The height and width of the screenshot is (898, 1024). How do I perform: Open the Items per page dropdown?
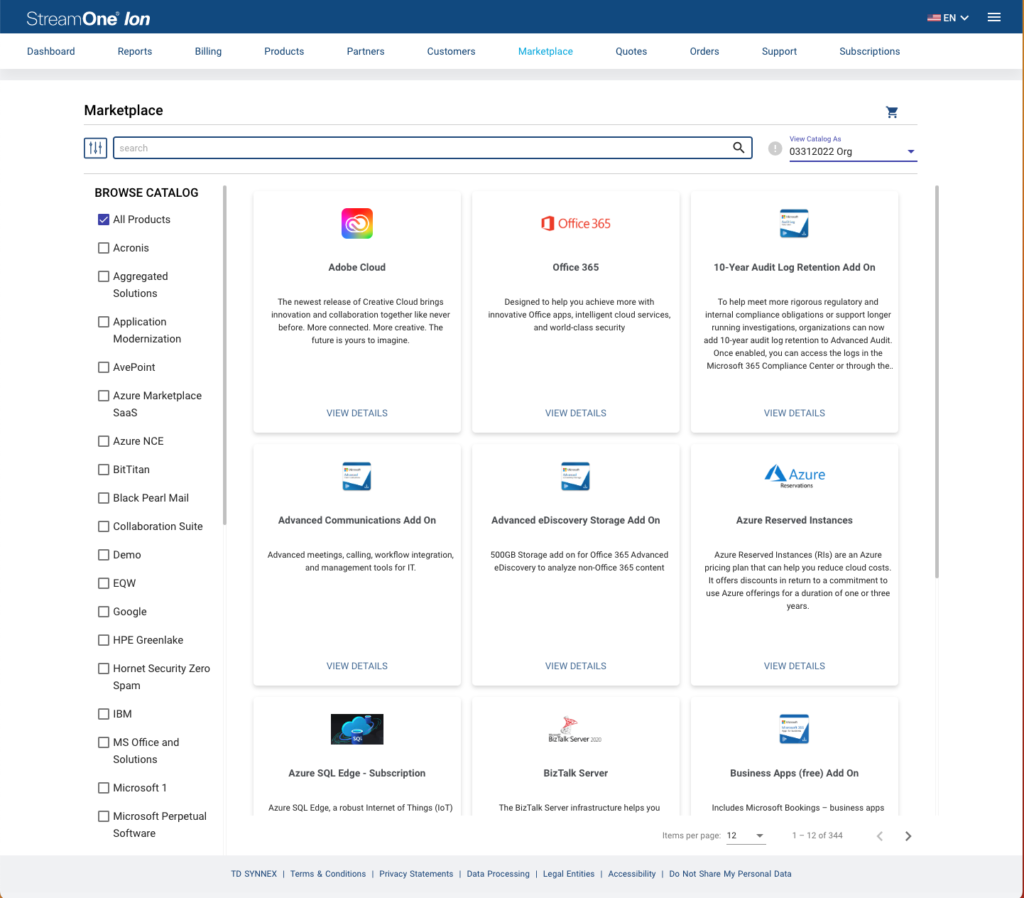click(745, 836)
